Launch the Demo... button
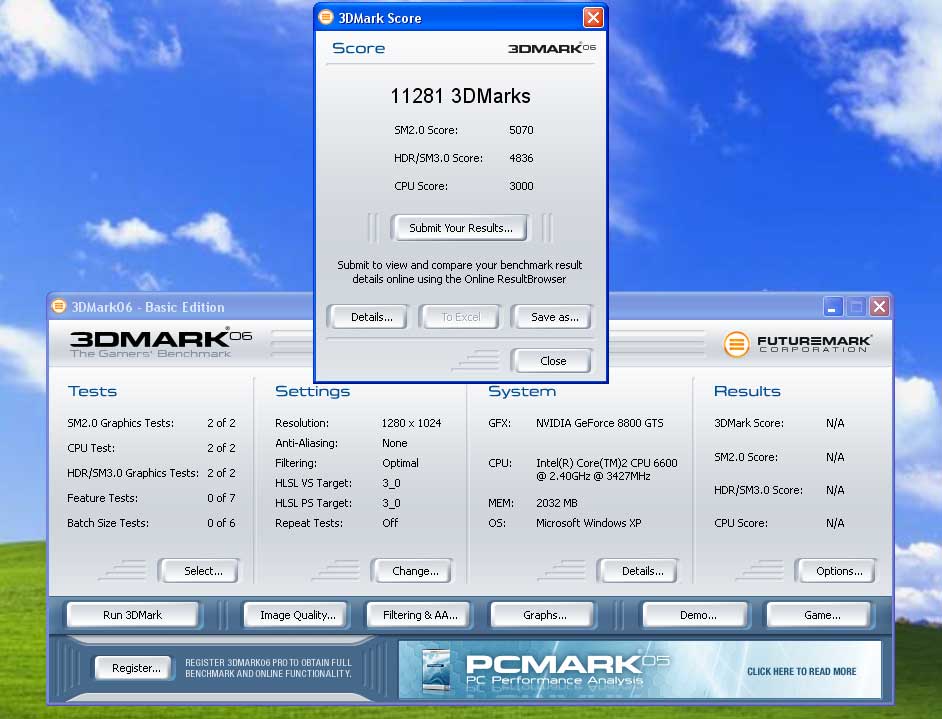The height and width of the screenshot is (719, 942). click(x=697, y=615)
